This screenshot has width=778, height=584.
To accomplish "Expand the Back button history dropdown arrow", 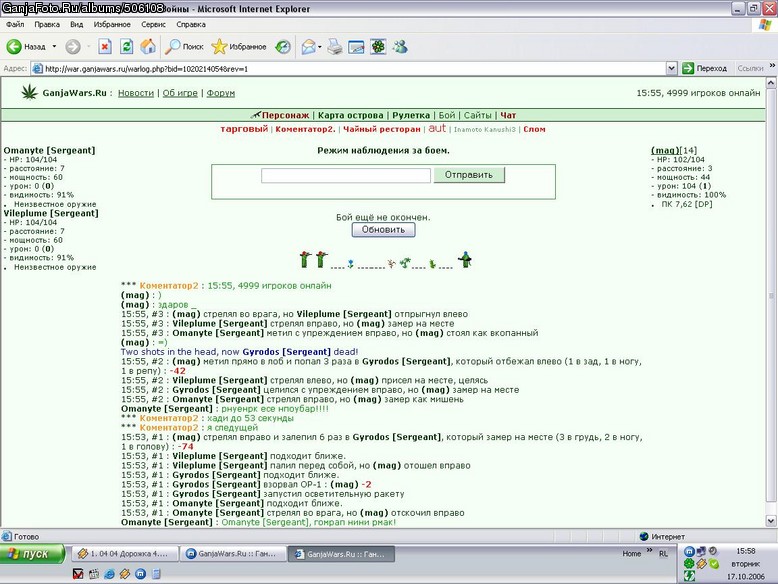I will [54, 47].
